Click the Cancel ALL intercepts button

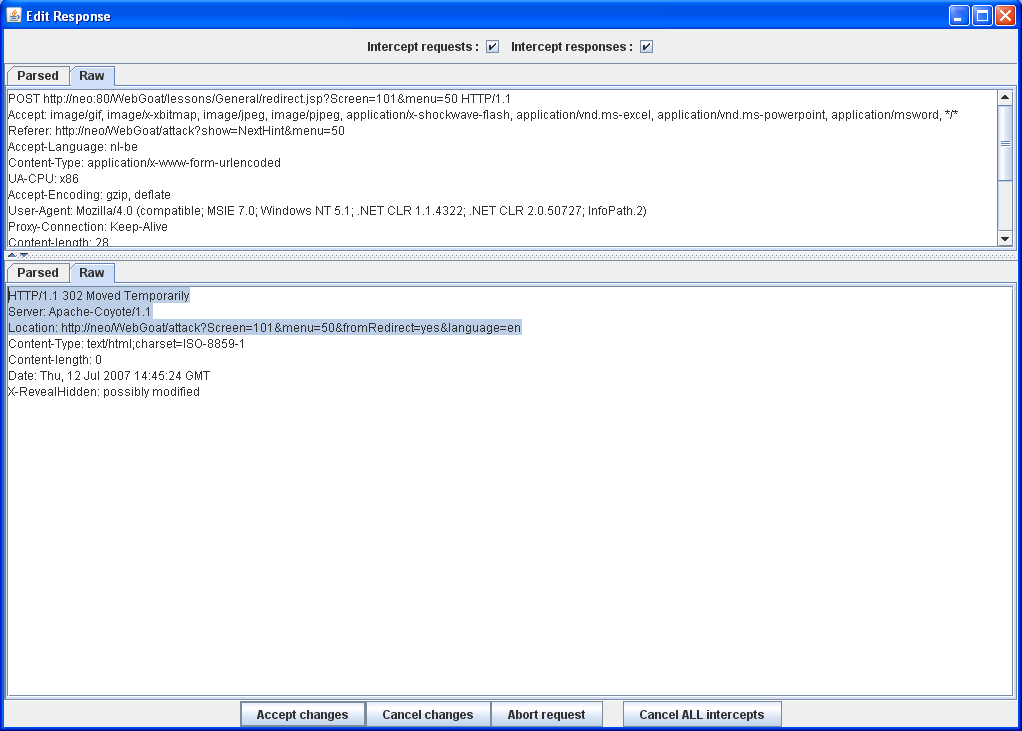[701, 715]
